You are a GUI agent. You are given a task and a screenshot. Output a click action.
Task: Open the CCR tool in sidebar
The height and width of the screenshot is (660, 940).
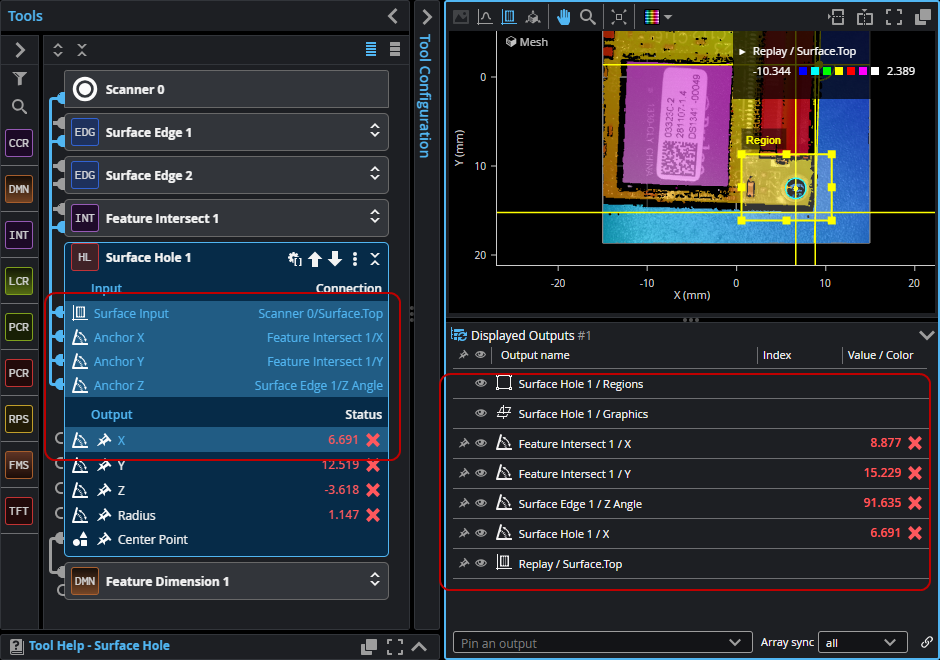click(19, 144)
